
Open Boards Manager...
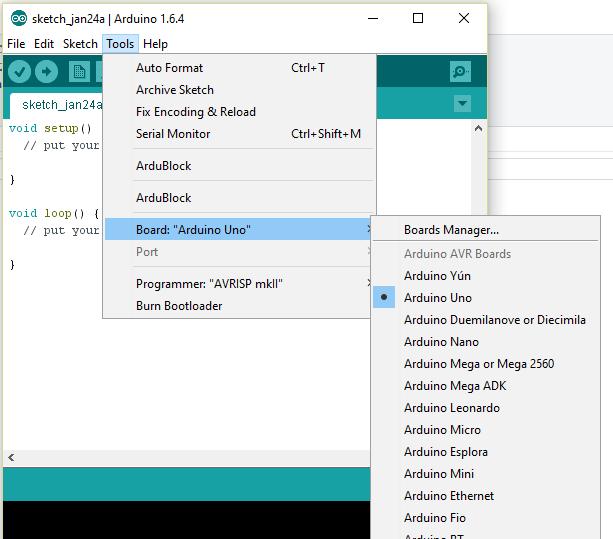(x=485, y=230)
